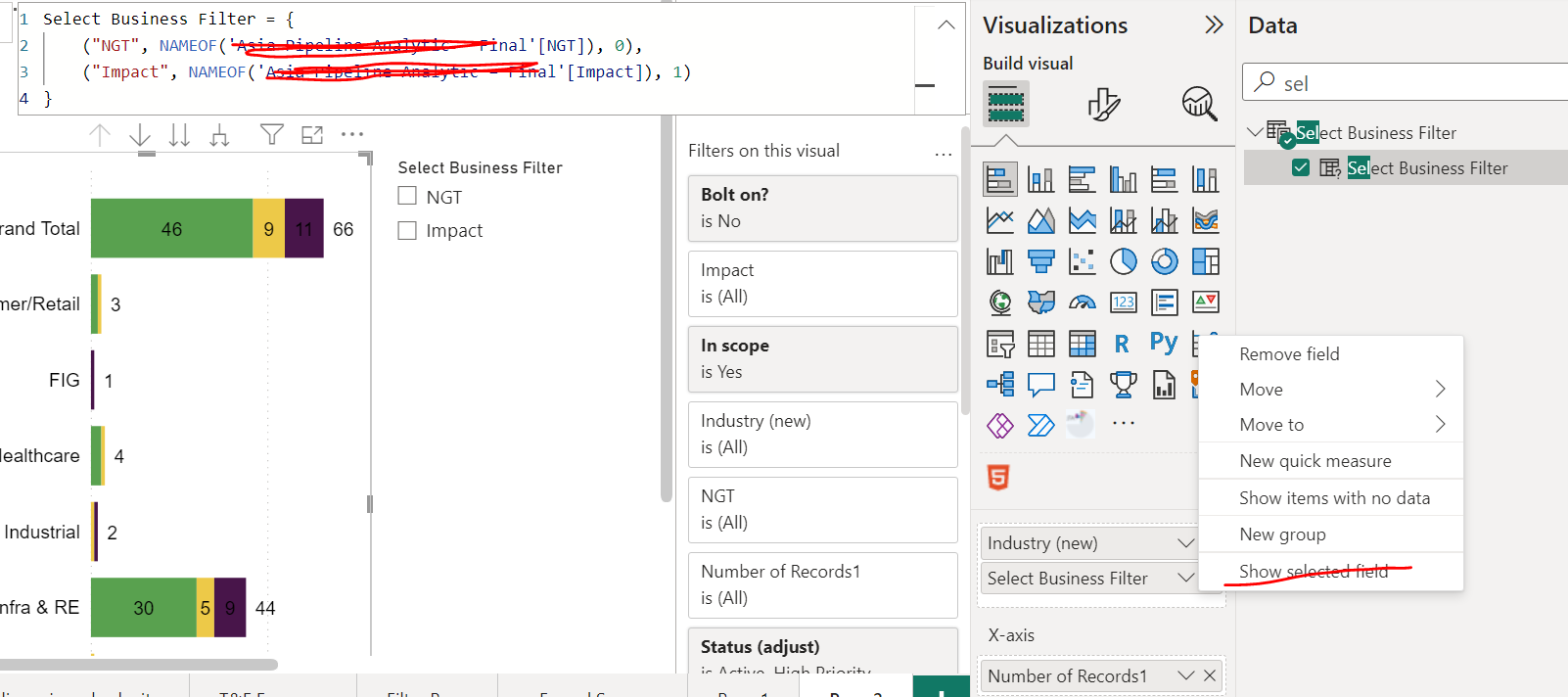Select the Power Apps visual

tap(999, 426)
